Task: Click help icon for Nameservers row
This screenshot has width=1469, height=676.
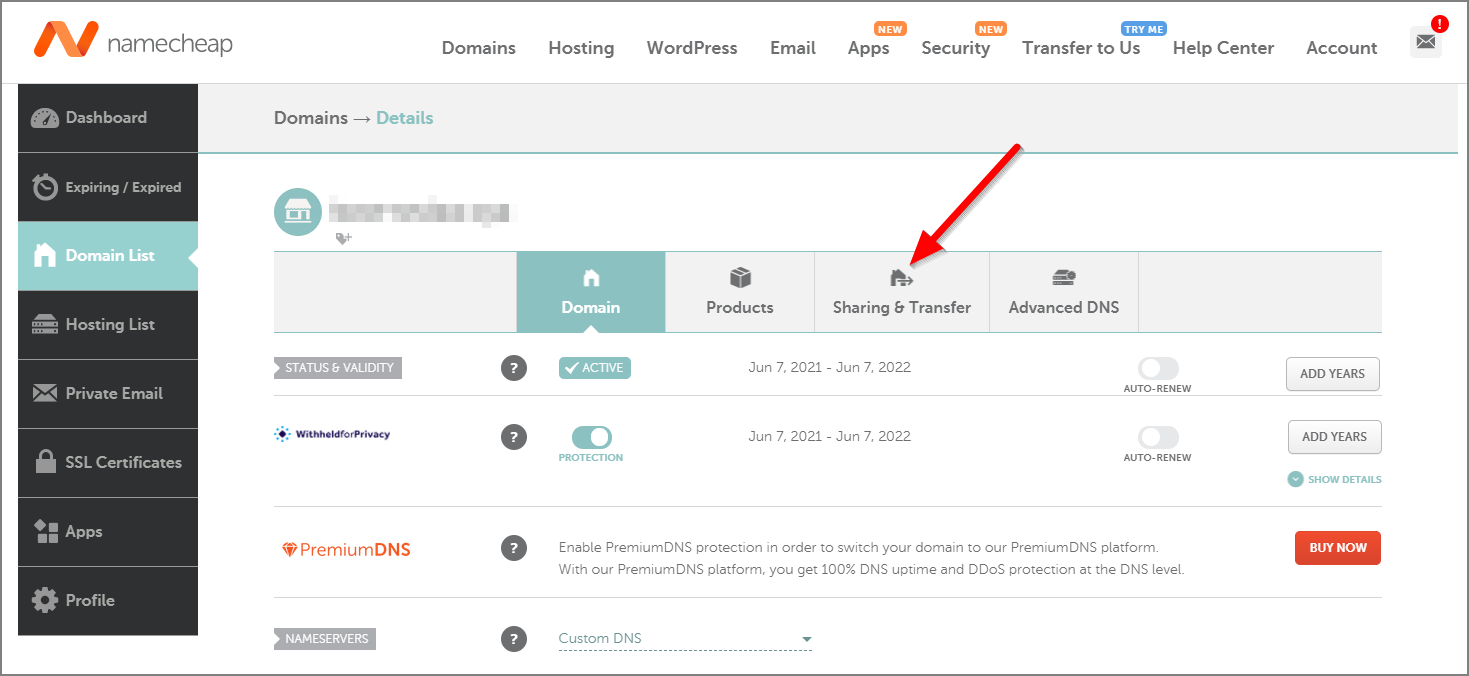Action: pyautogui.click(x=513, y=639)
